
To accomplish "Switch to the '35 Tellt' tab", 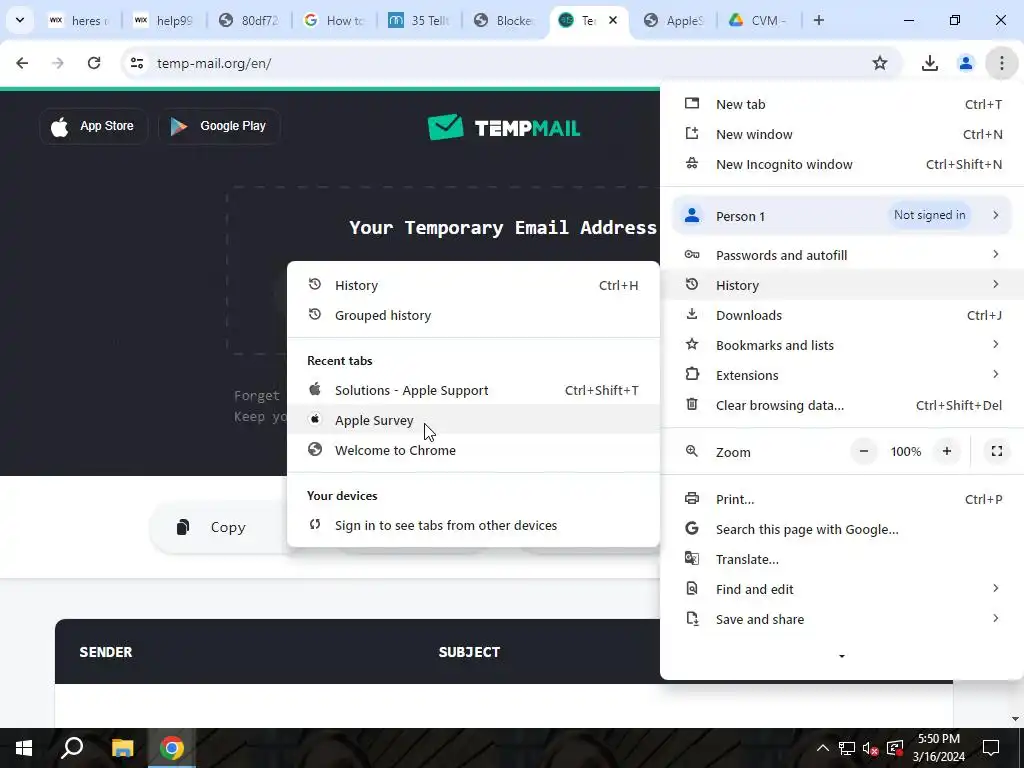I will click(x=419, y=20).
